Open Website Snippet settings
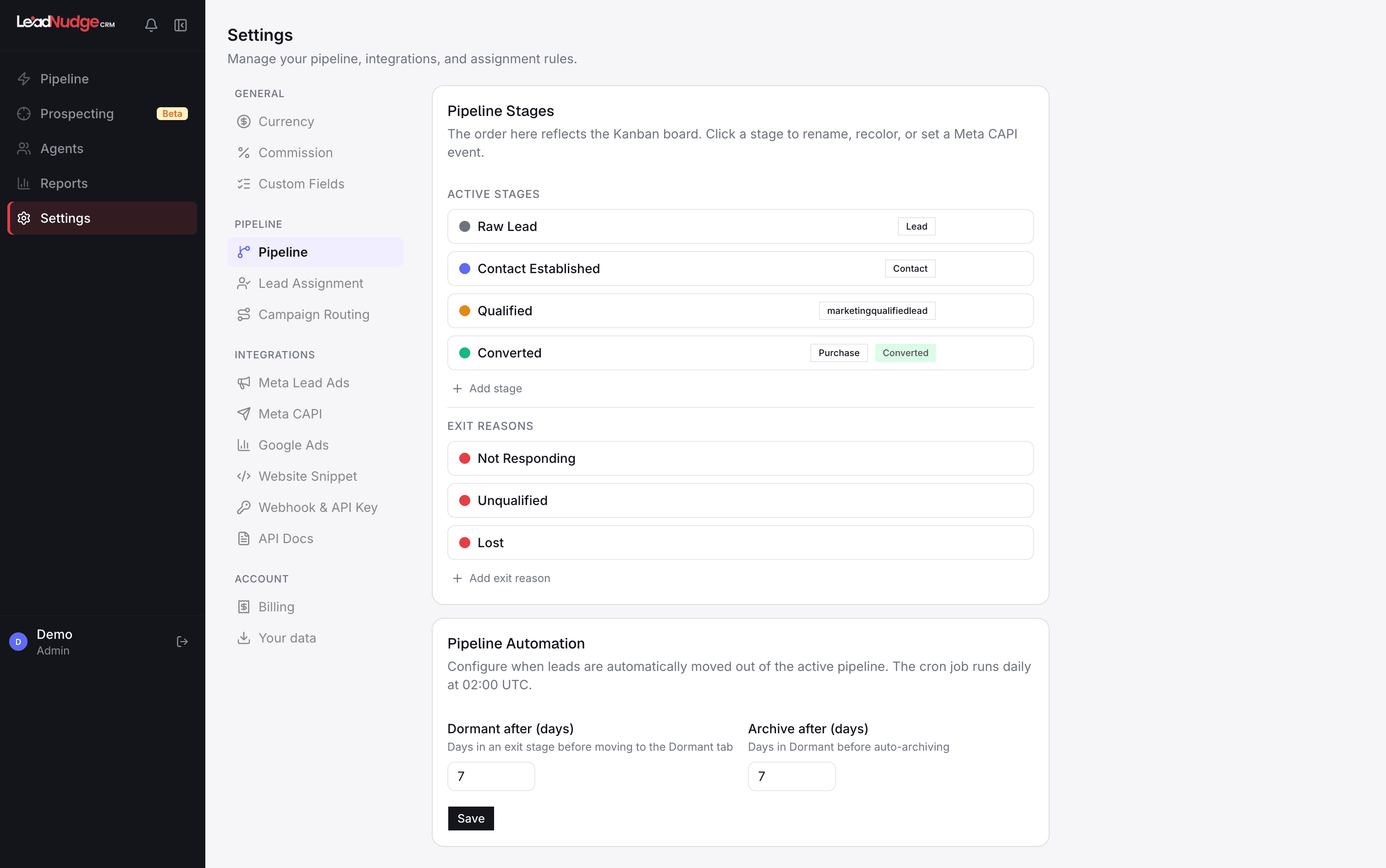Screen dimensions: 1386x868 tap(315, 477)
